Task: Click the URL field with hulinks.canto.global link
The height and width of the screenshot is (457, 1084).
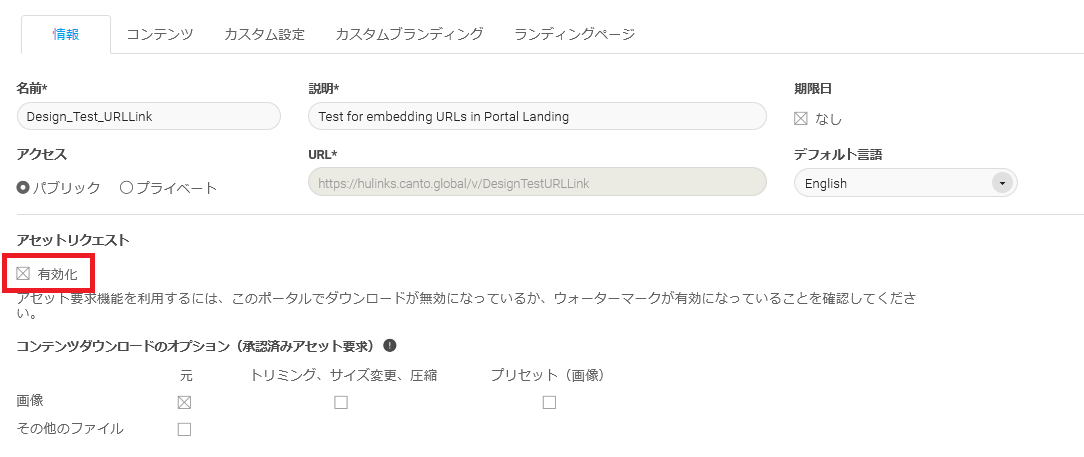Action: [537, 182]
